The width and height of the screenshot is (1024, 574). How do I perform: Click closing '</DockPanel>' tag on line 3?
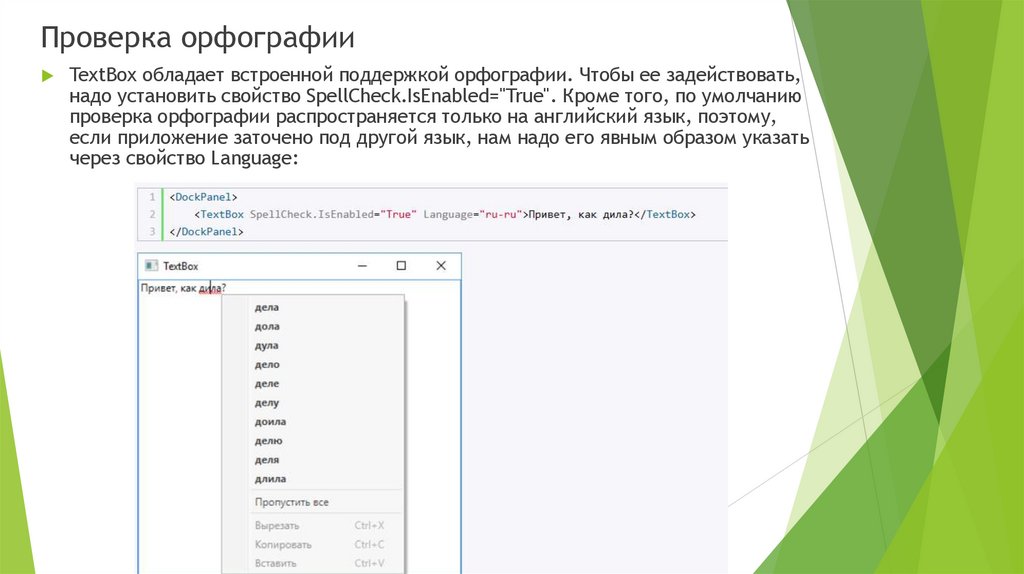pos(206,231)
